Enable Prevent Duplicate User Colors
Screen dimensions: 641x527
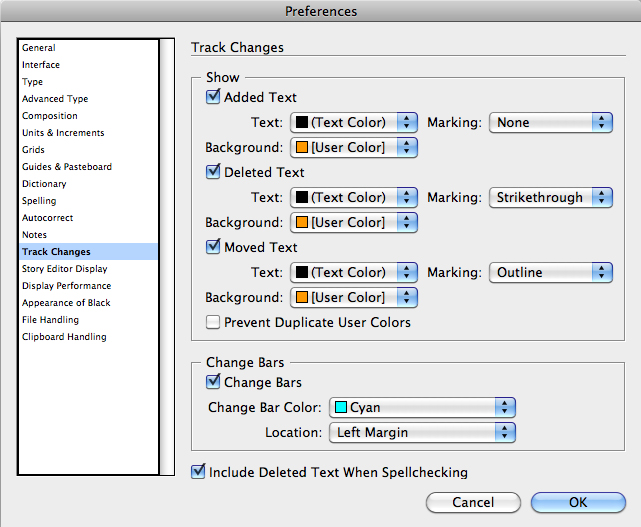(213, 322)
